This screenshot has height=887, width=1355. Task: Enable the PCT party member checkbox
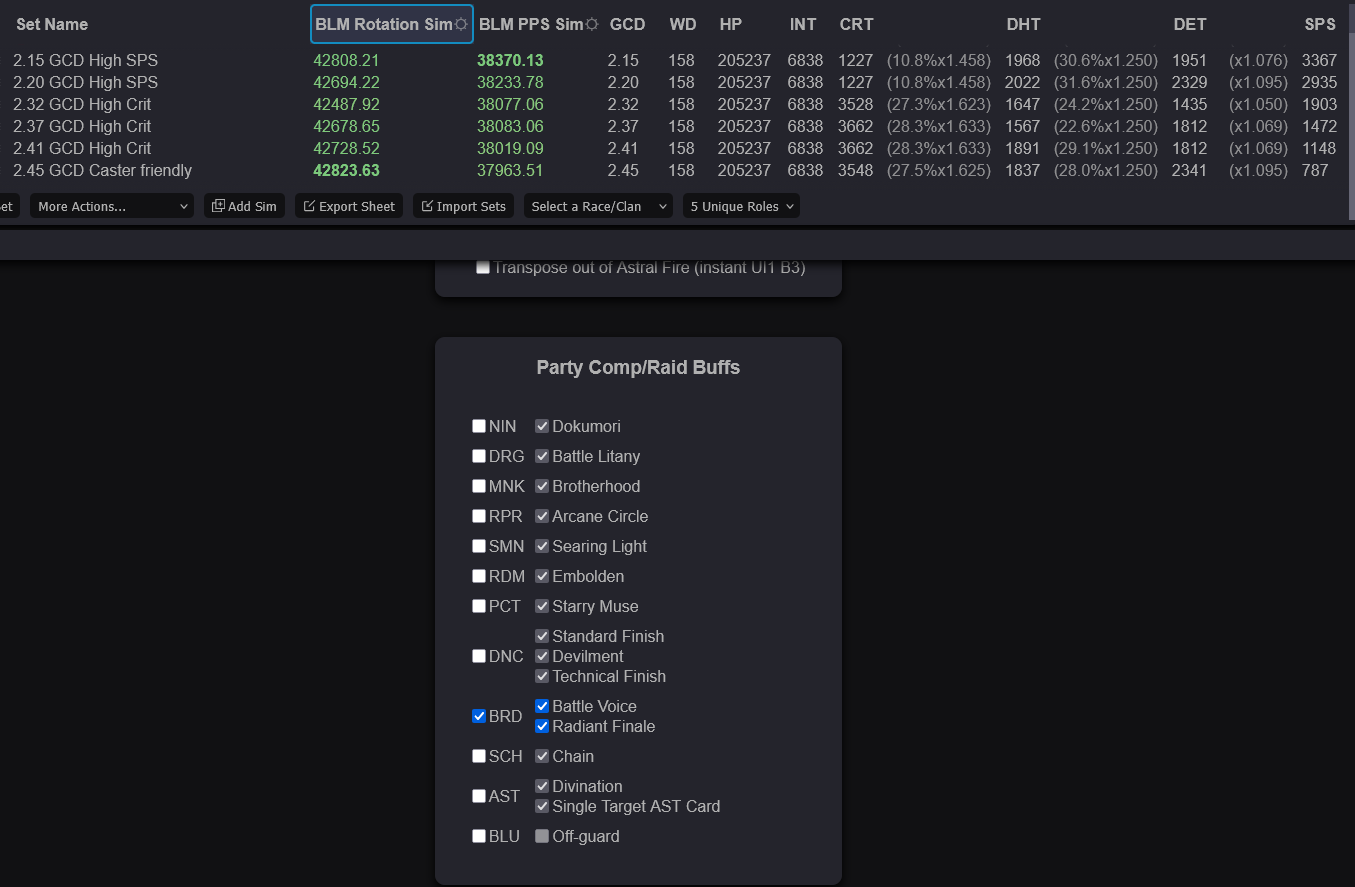(x=479, y=606)
